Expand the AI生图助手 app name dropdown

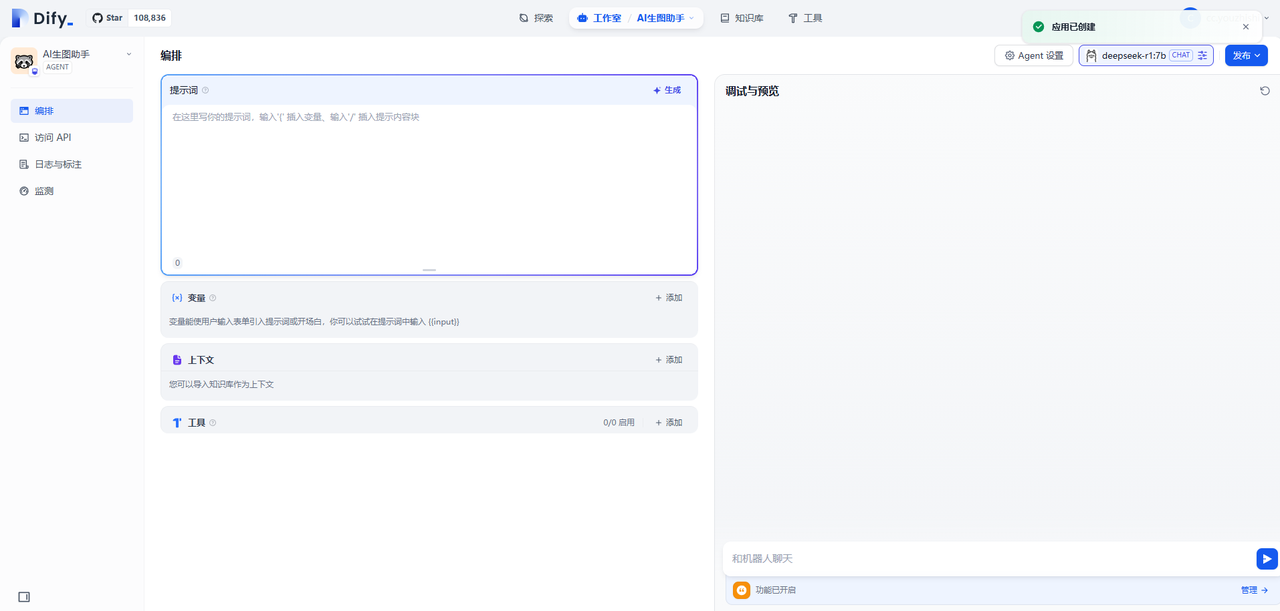129,54
